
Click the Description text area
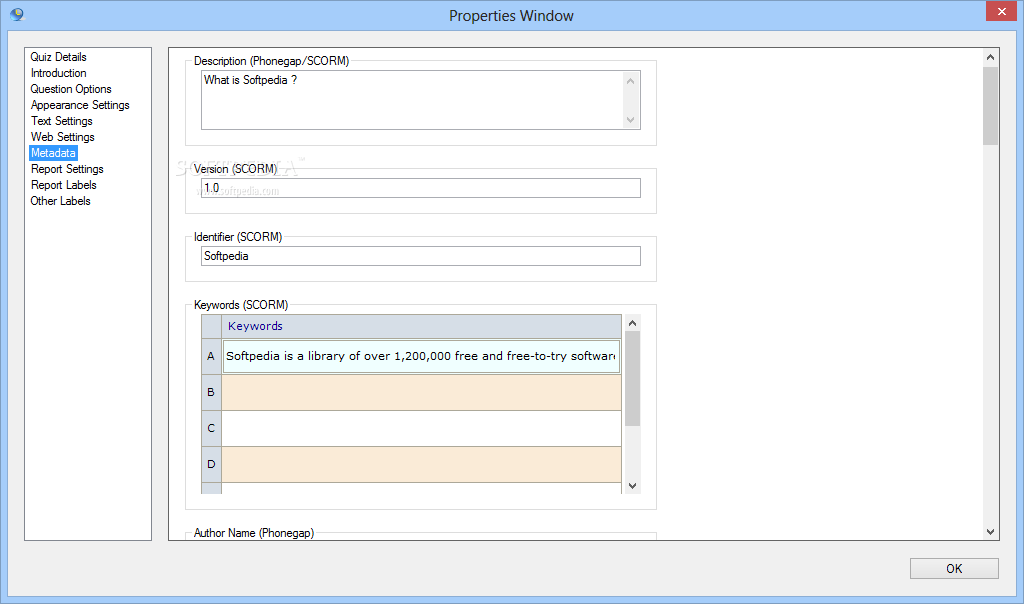click(410, 99)
